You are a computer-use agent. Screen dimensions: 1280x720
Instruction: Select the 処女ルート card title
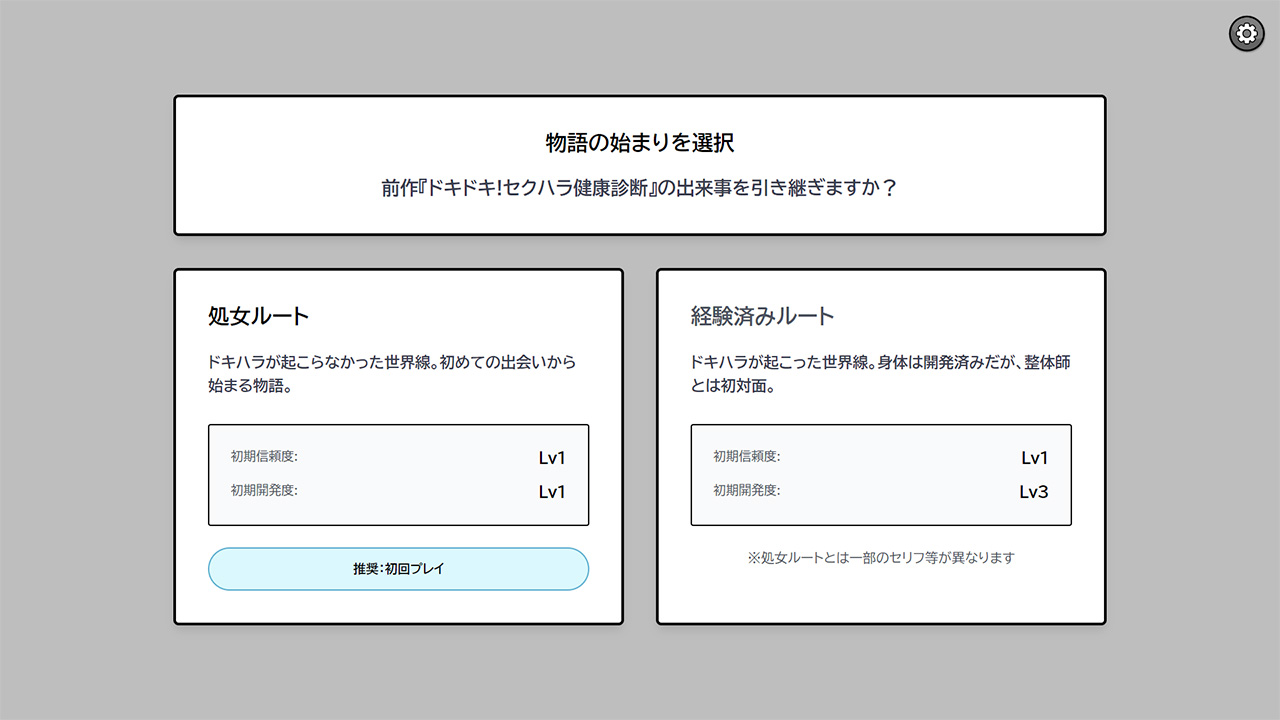tap(258, 316)
